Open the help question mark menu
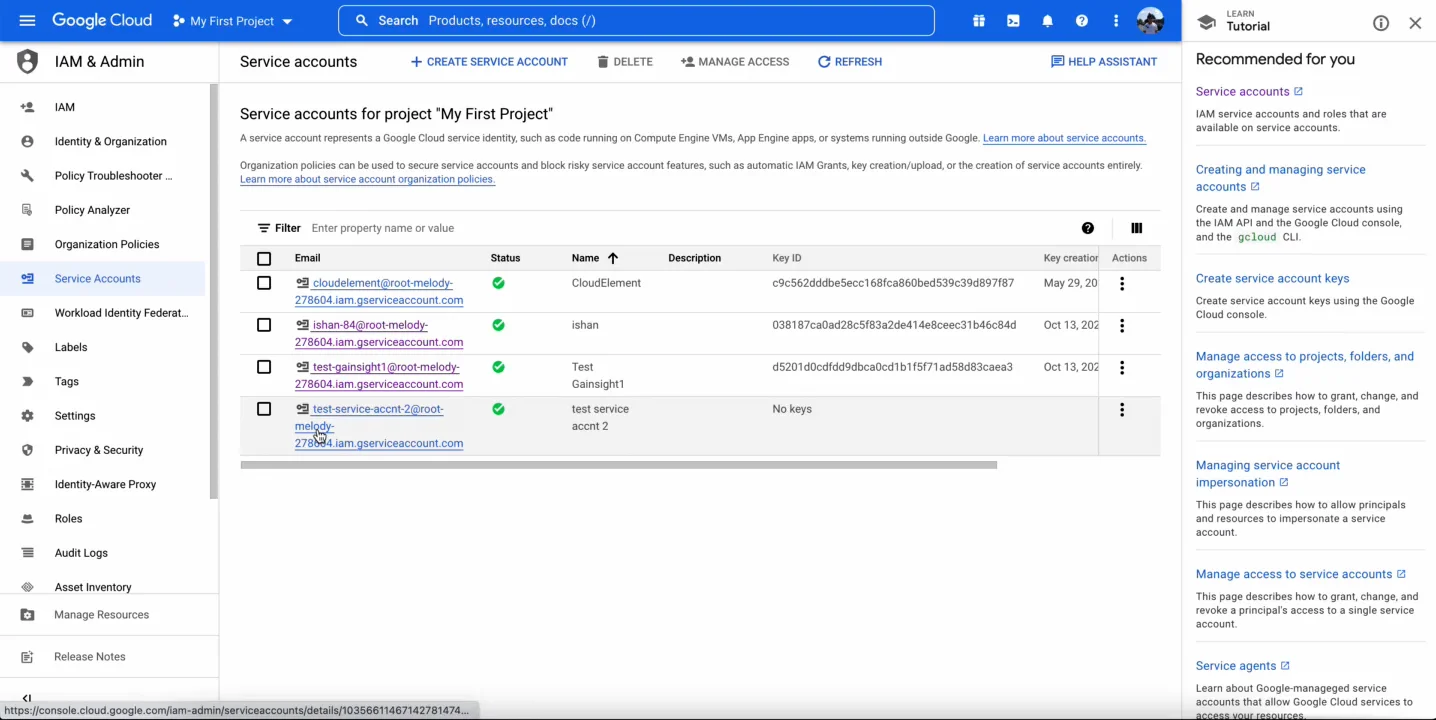 click(1081, 21)
